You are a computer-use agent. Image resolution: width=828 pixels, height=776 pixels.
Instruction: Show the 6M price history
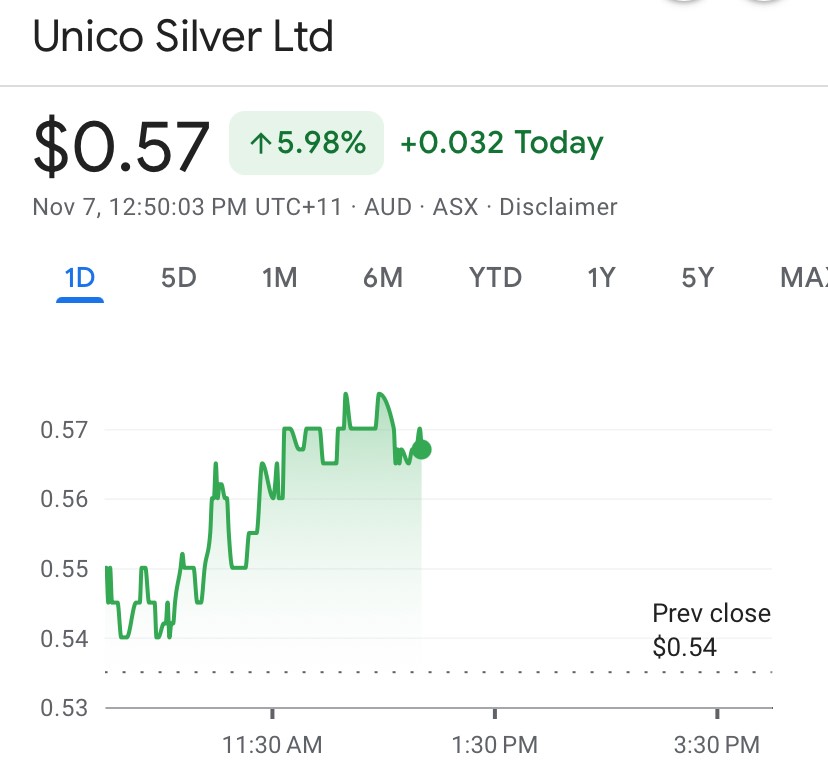point(383,277)
